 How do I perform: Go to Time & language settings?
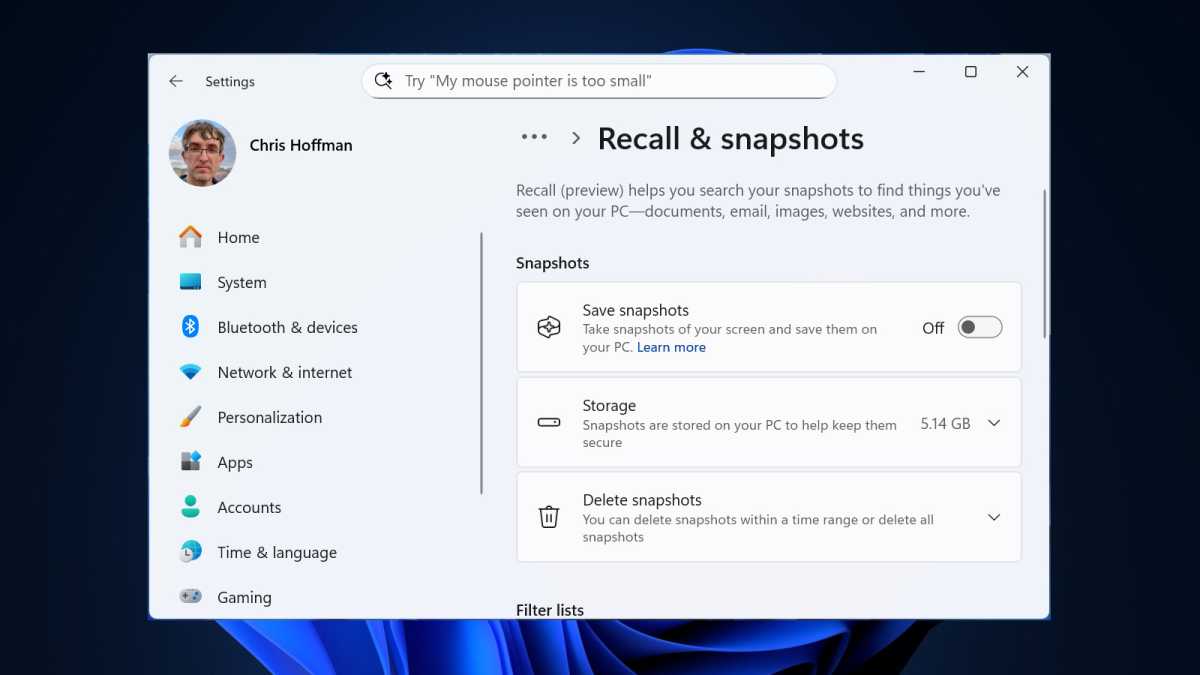pos(276,552)
